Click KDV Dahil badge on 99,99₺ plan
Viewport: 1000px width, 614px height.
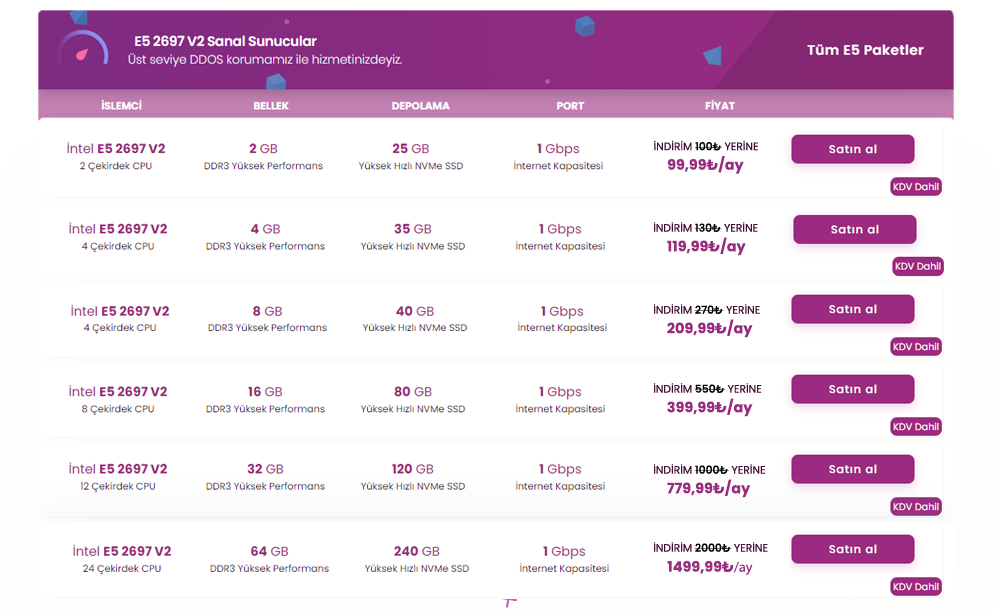coord(916,186)
